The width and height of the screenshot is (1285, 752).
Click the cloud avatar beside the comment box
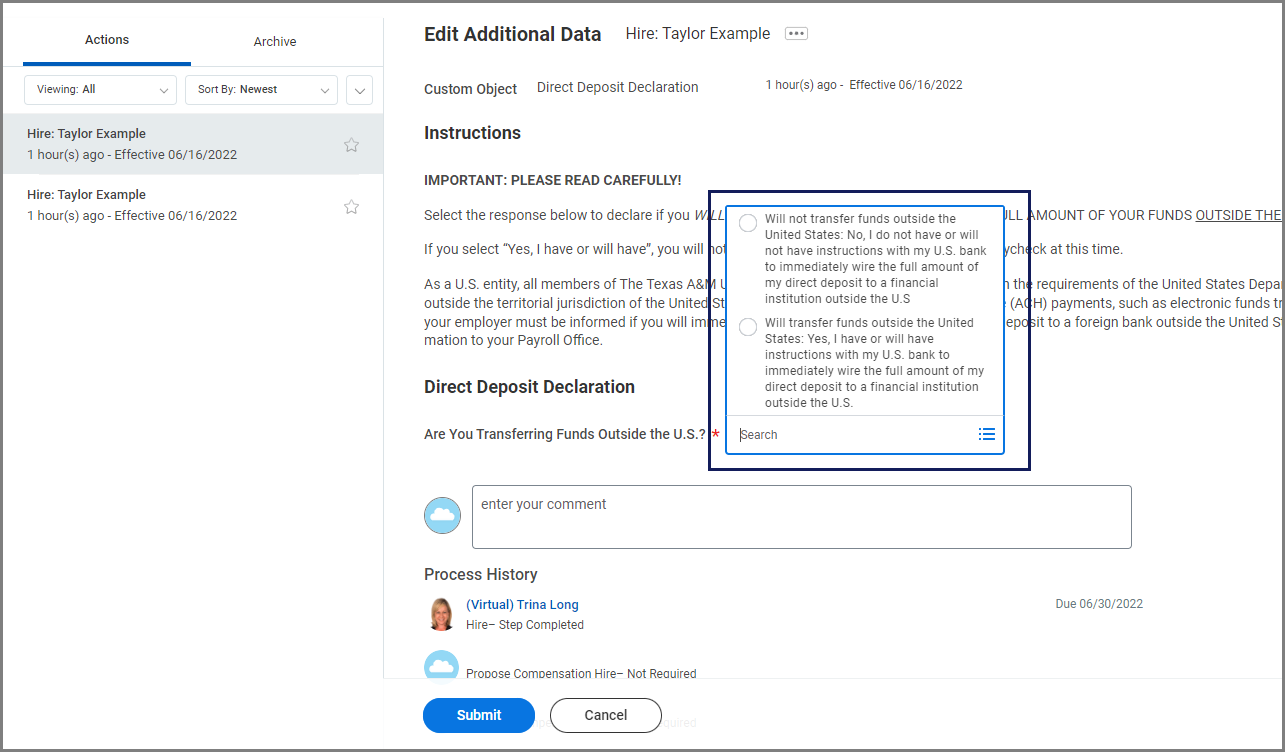click(442, 515)
